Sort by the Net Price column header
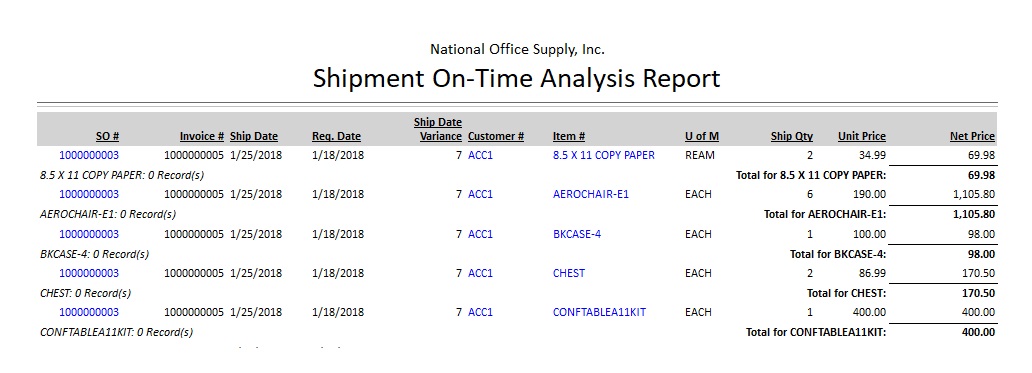The image size is (1032, 373). pyautogui.click(x=972, y=136)
